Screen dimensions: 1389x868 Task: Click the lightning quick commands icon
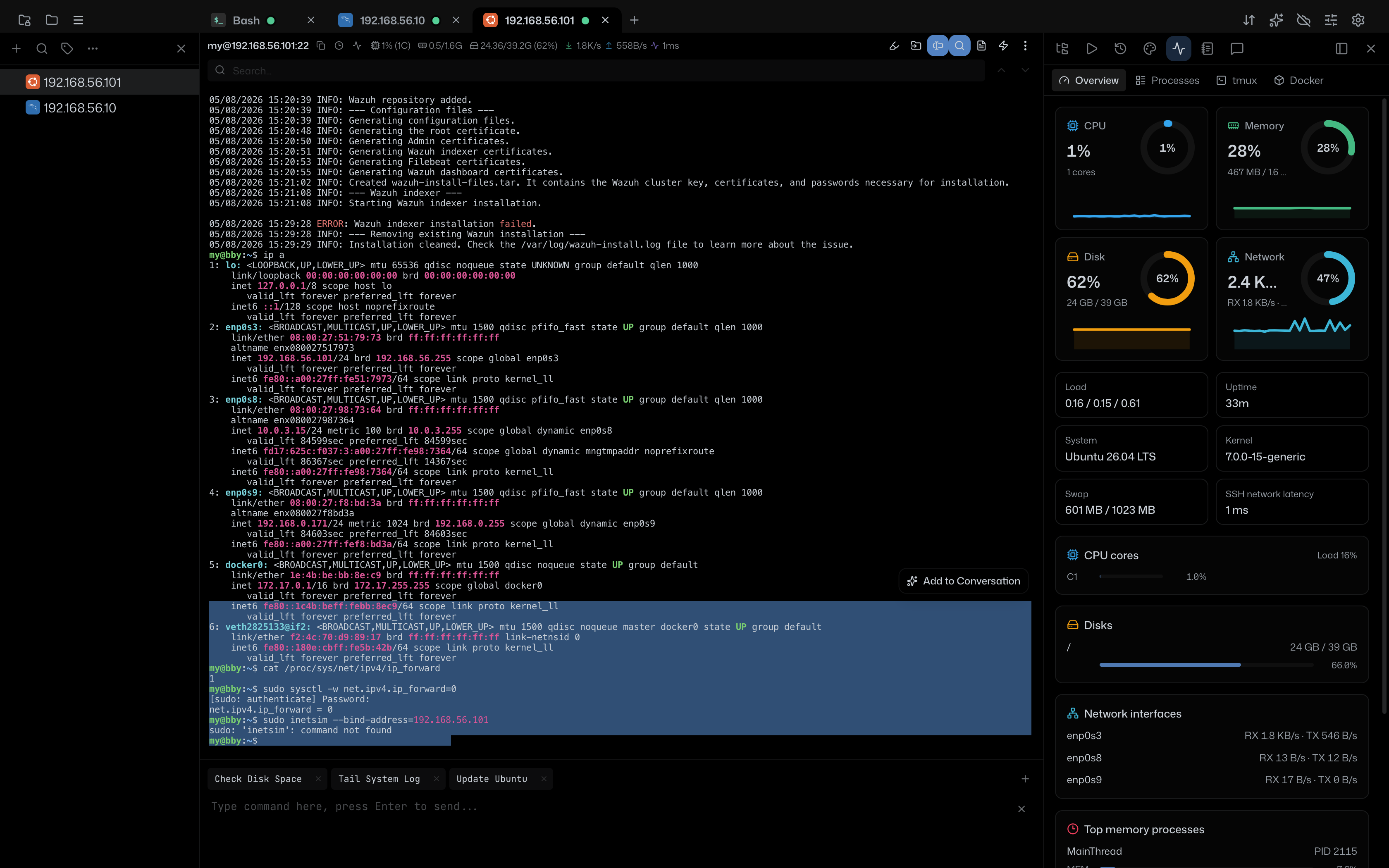point(1003,46)
